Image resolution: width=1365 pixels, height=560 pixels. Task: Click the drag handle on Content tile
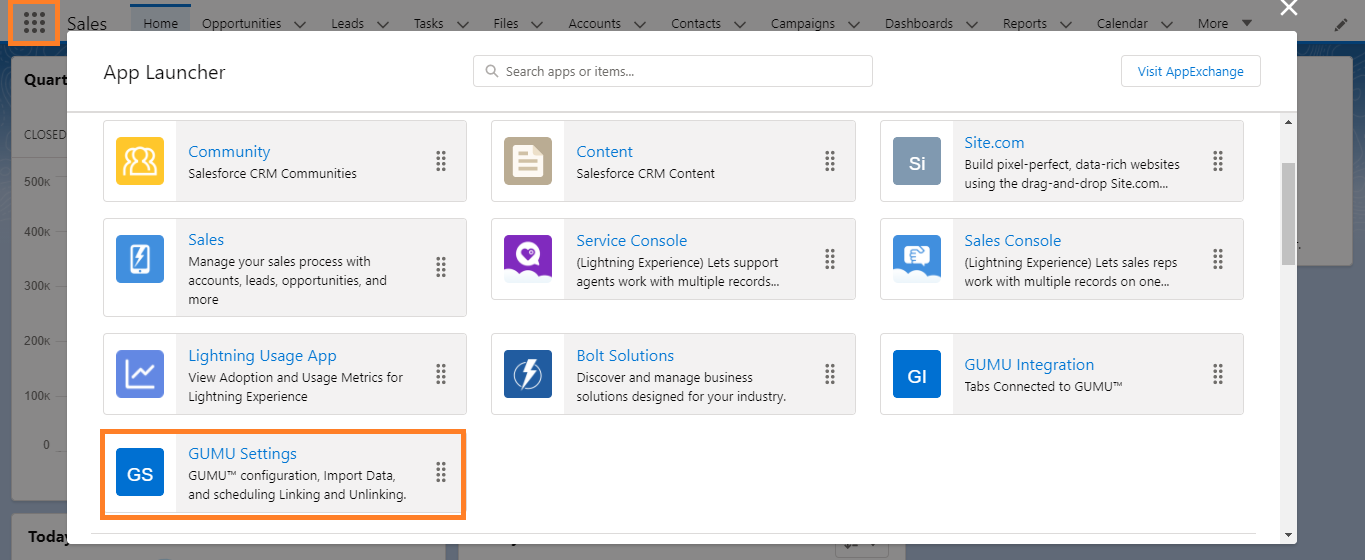tap(829, 161)
